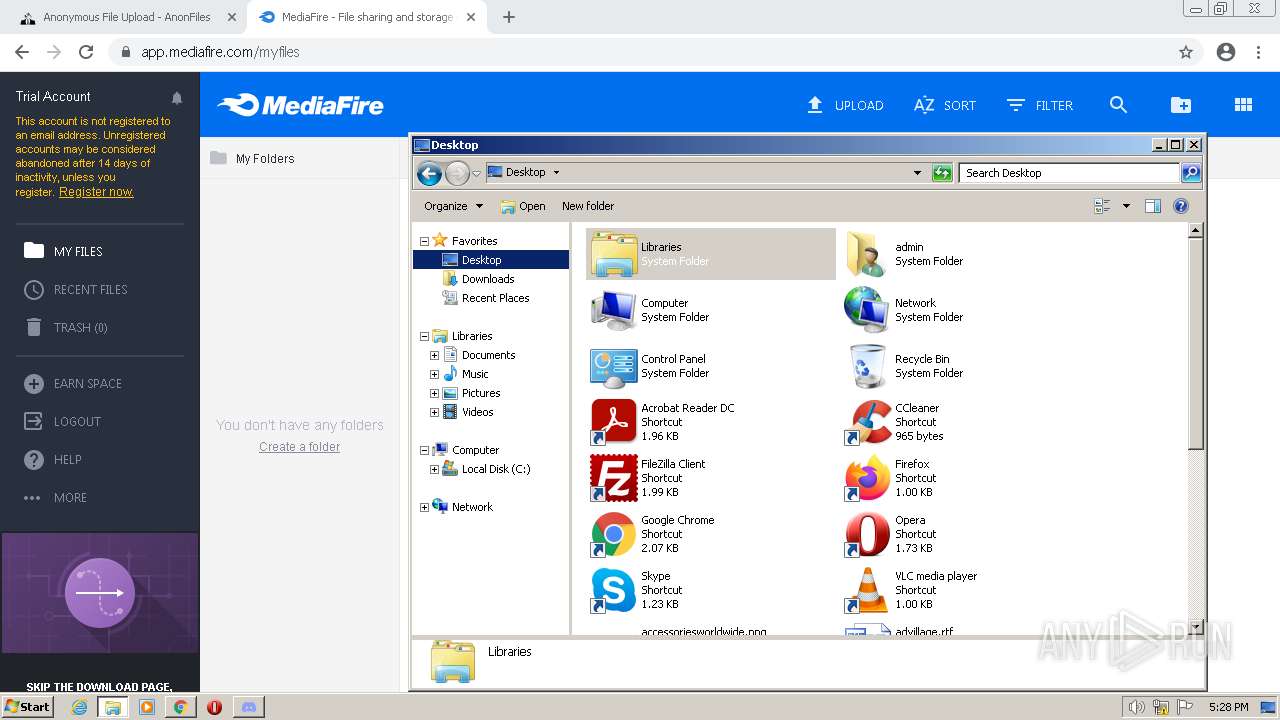Open the Organize dropdown menu
Viewport: 1280px width, 720px height.
pos(453,206)
